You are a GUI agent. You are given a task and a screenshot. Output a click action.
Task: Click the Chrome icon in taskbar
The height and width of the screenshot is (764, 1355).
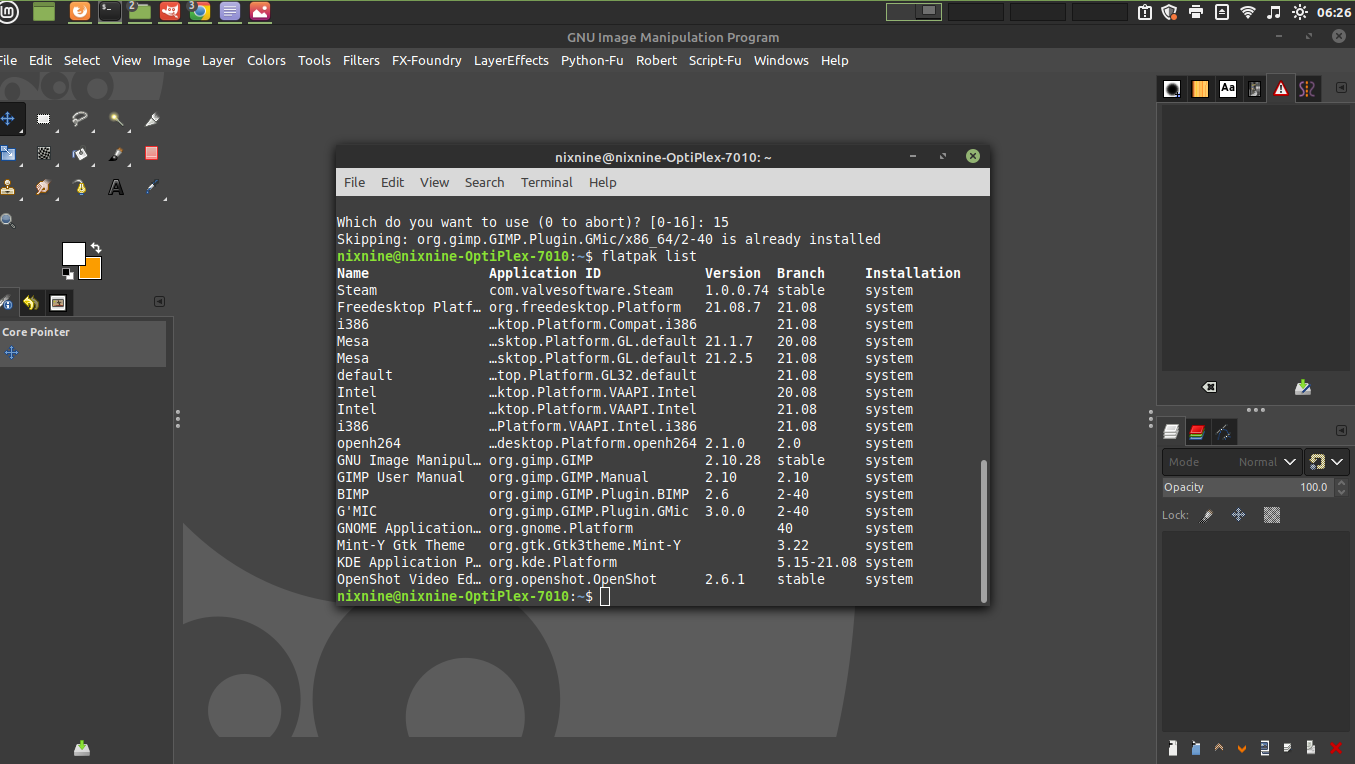click(x=200, y=12)
